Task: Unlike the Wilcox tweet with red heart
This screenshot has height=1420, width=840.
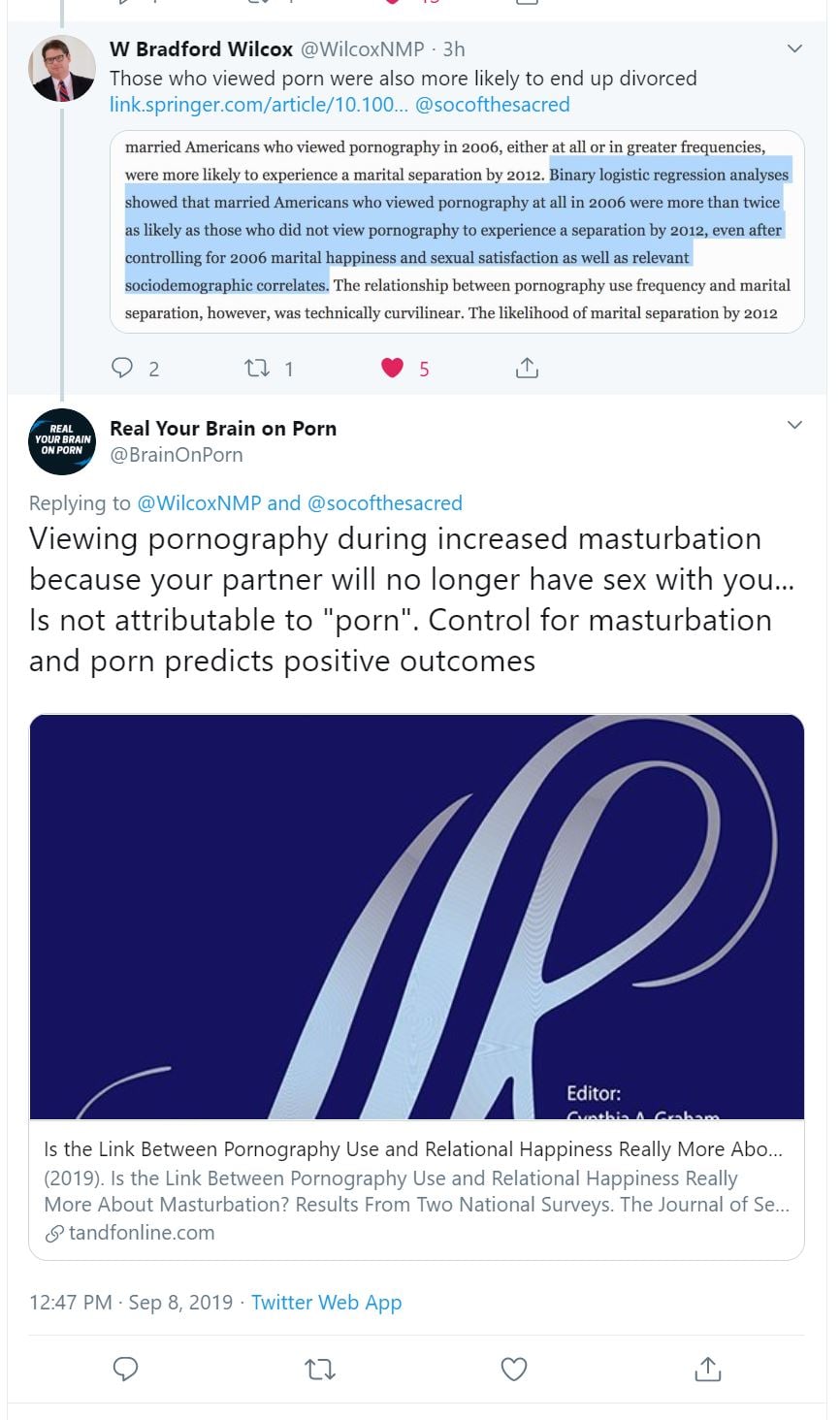Action: pyautogui.click(x=392, y=368)
